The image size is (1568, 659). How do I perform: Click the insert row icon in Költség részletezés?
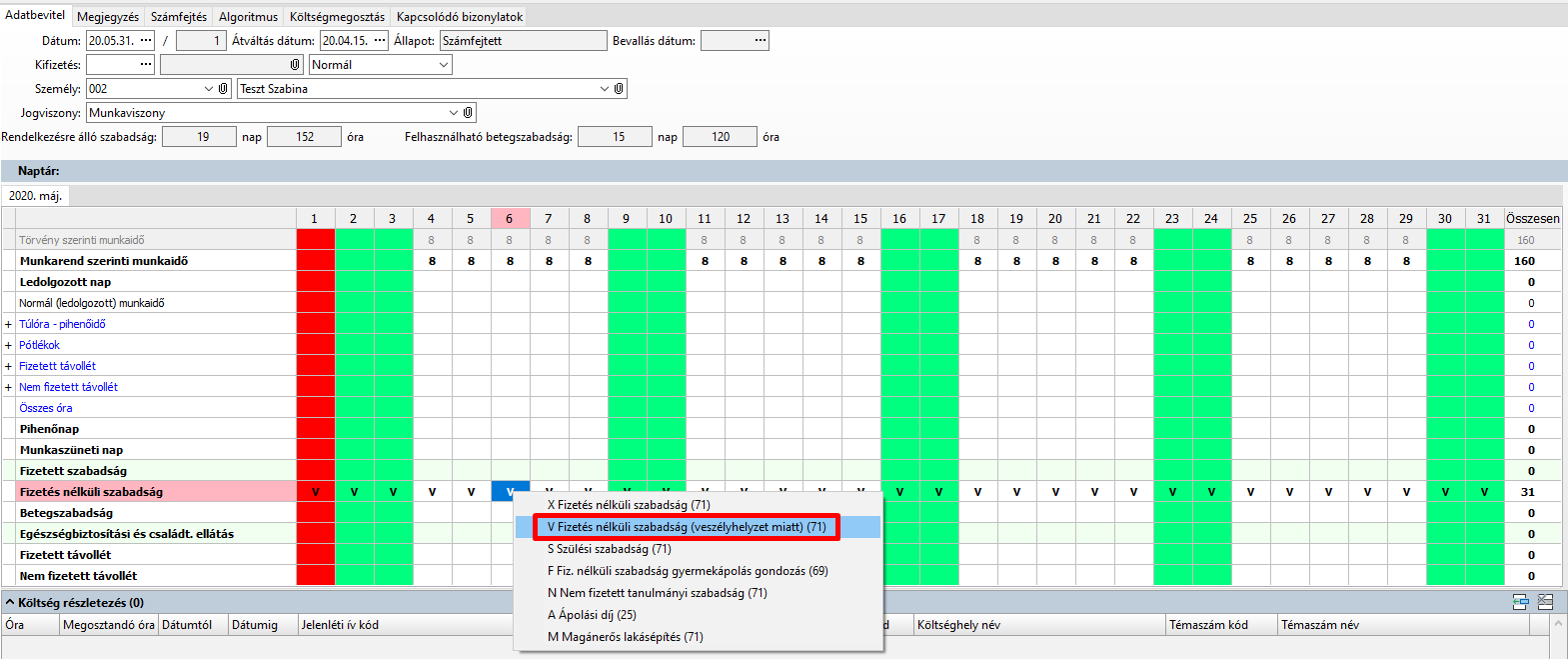[x=1520, y=602]
